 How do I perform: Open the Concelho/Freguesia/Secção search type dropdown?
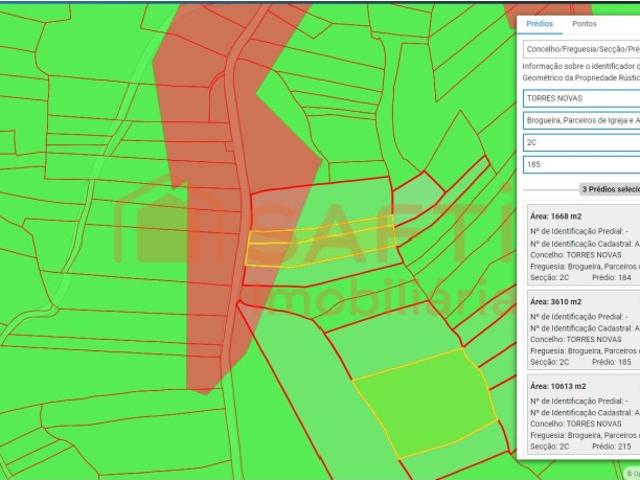point(580,48)
